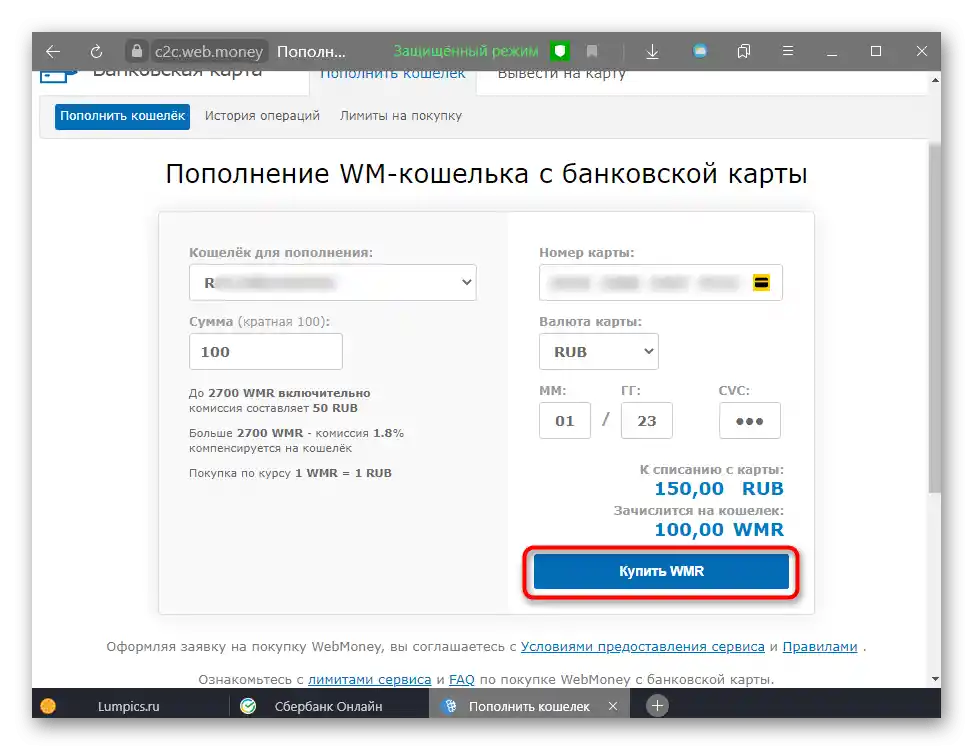973x750 pixels.
Task: Reload the page with refresh icon
Action: [x=96, y=51]
